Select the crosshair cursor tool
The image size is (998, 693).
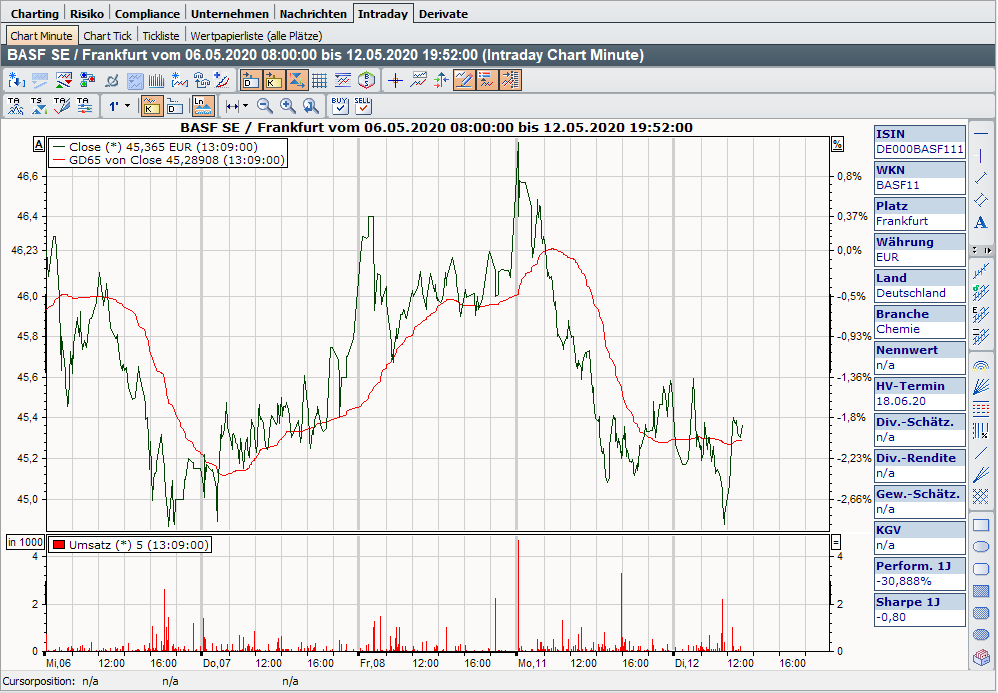[x=395, y=80]
